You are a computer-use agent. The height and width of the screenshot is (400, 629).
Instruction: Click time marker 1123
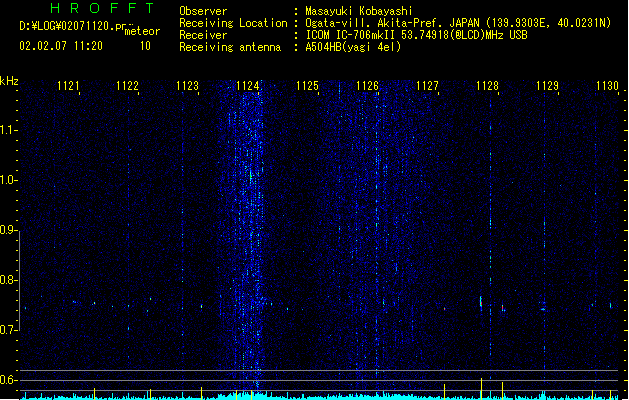point(187,85)
